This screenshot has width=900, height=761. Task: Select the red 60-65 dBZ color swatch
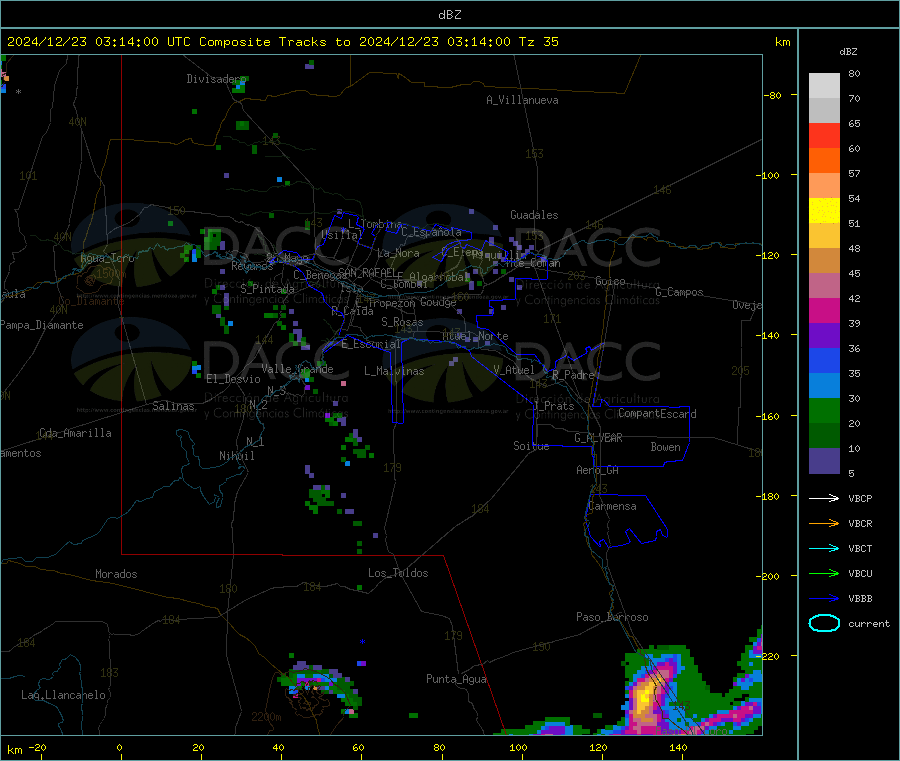pos(824,135)
